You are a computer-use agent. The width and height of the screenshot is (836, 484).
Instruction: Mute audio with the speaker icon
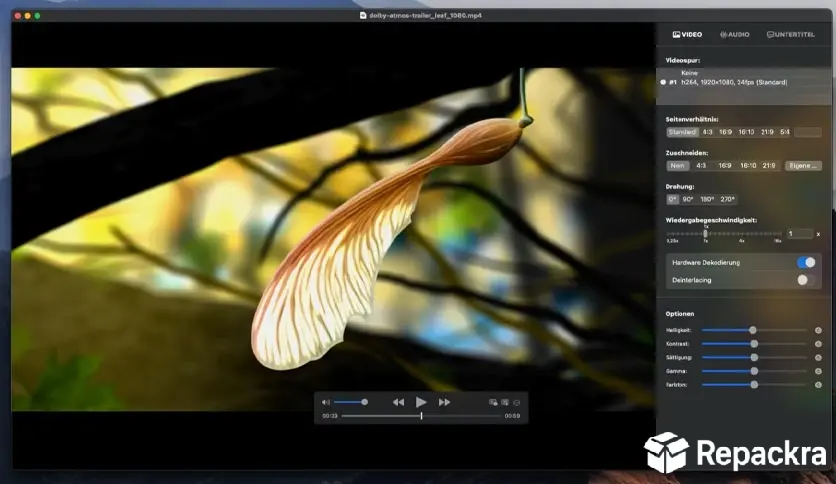click(326, 402)
